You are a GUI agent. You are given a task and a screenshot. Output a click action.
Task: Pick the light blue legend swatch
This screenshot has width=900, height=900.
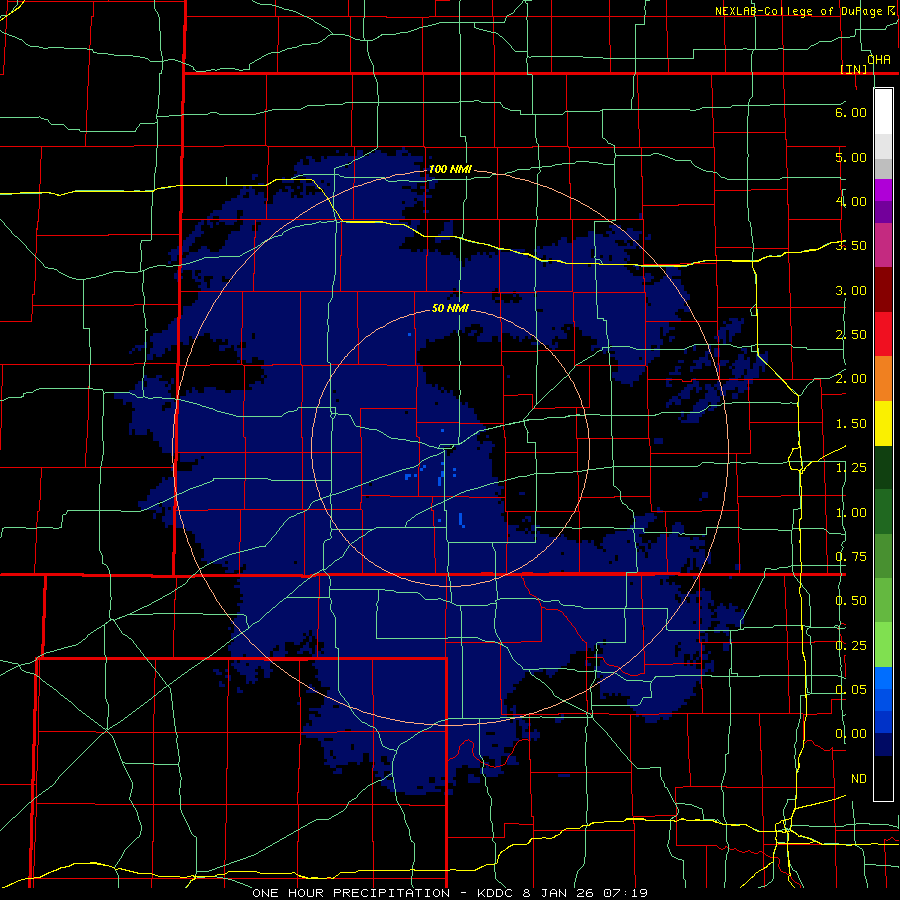click(x=883, y=678)
